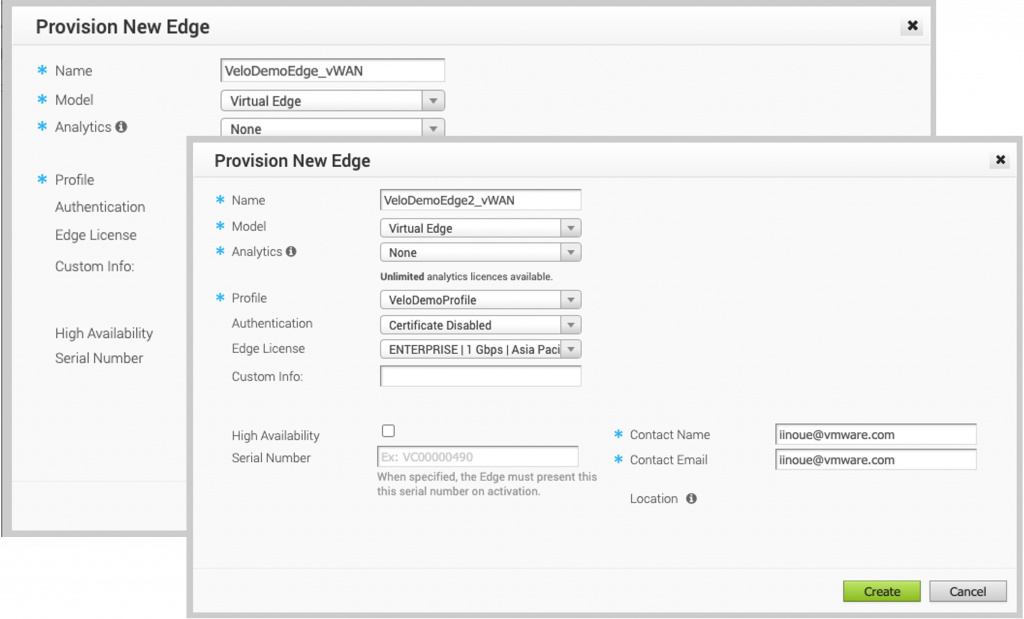Expand the Analytics dropdown set to None

480,253
